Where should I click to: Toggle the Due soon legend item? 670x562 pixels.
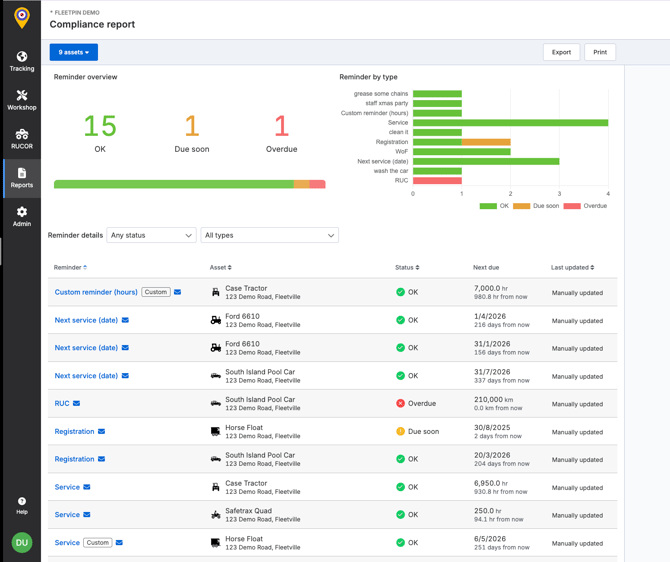coord(536,206)
